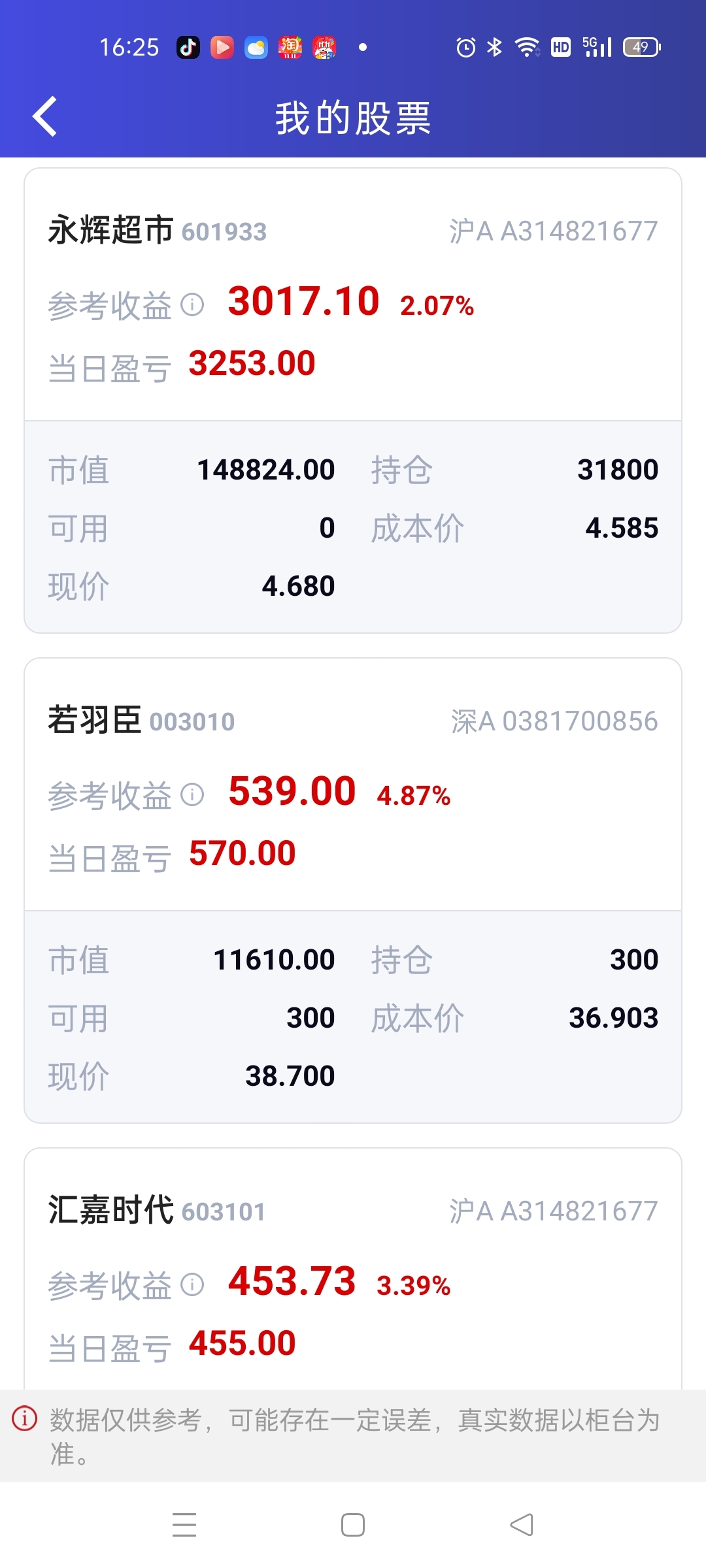Open info icon beside 永辉超市 参考收益

192,304
